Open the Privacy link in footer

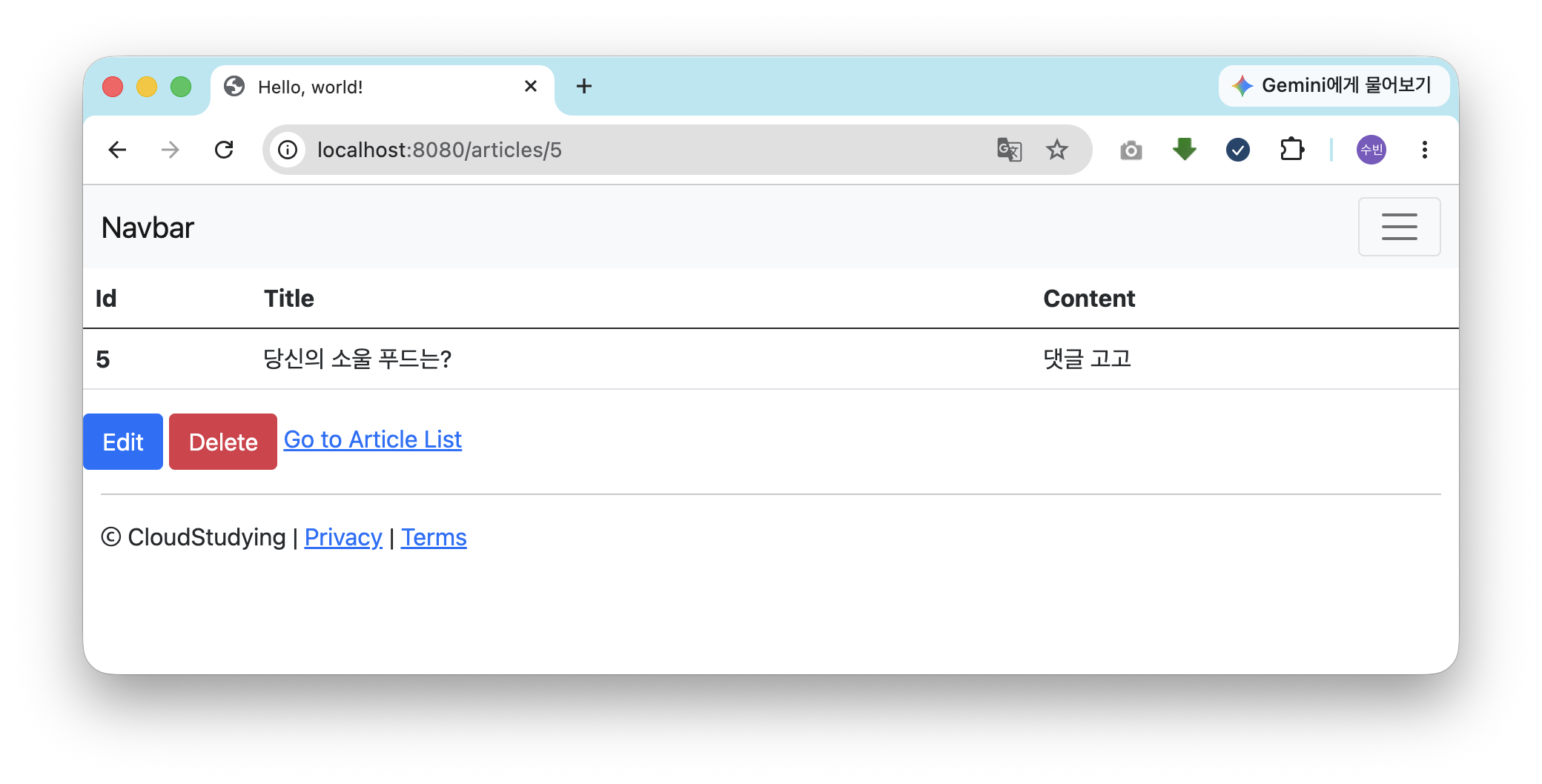(343, 537)
